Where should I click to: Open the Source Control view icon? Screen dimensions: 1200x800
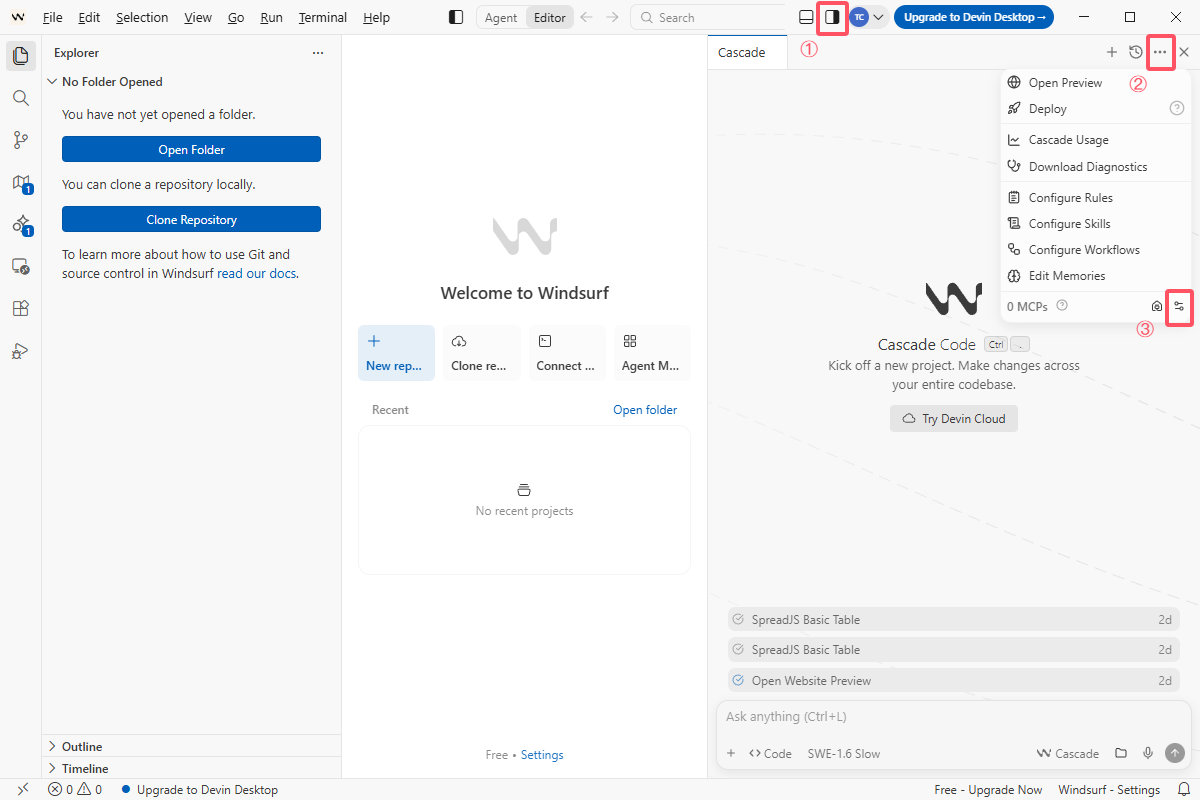20,140
